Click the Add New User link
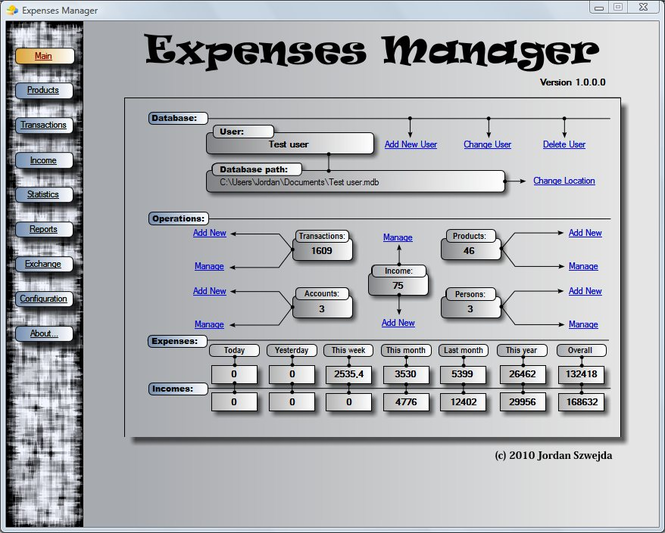This screenshot has height=533, width=665. click(x=410, y=145)
